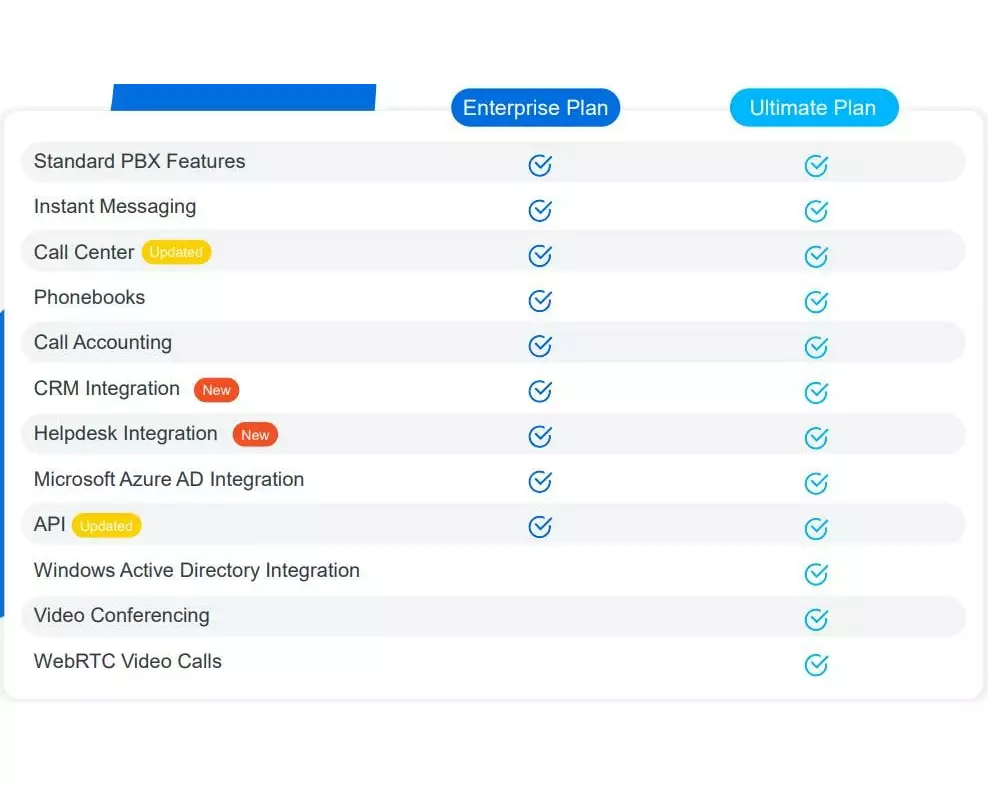Click Enterprise checkmark in API row
988x790 pixels.
(540, 526)
